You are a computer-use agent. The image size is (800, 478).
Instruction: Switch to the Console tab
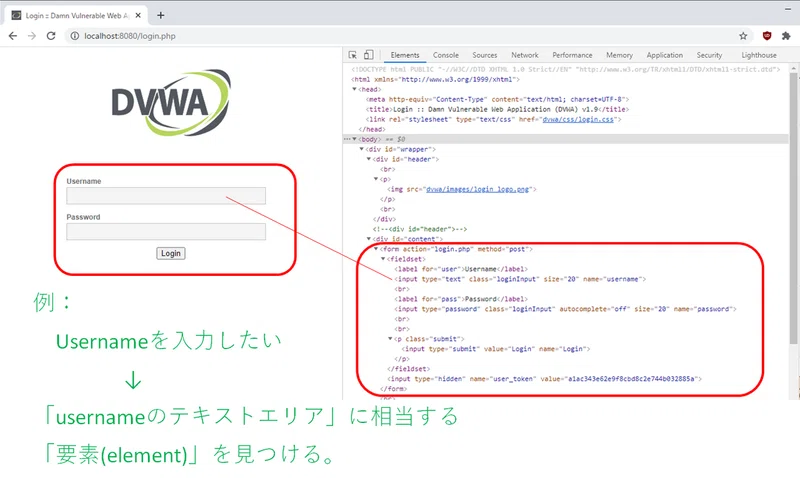click(x=445, y=55)
